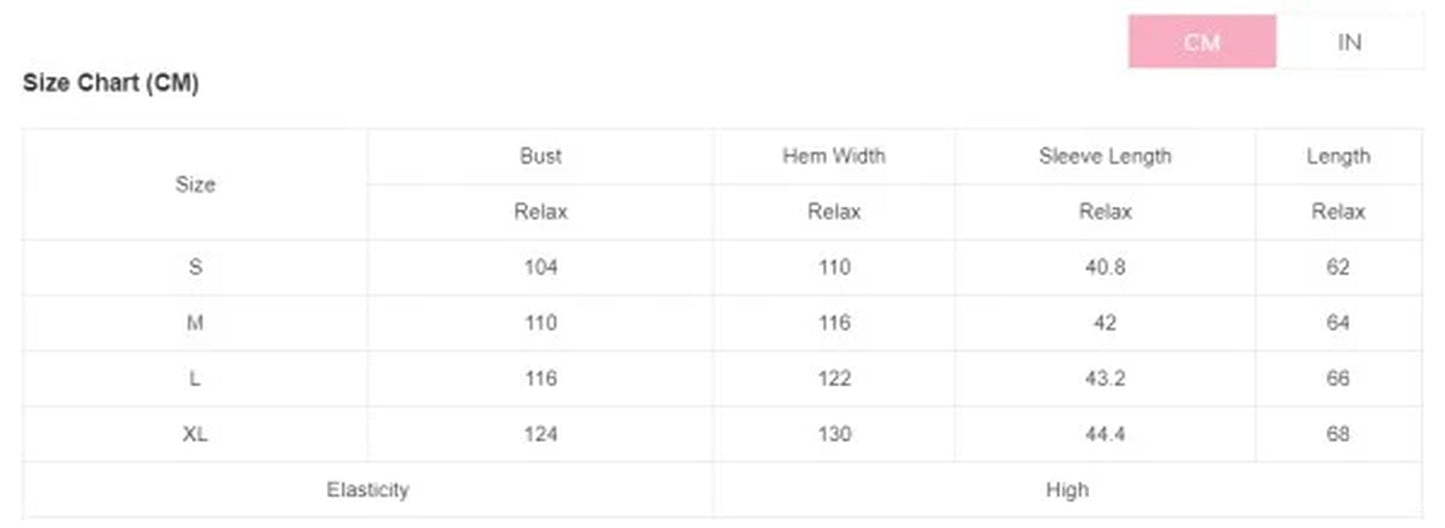Click the Elasticity row label
Image resolution: width=1445 pixels, height=528 pixels.
[x=368, y=490]
